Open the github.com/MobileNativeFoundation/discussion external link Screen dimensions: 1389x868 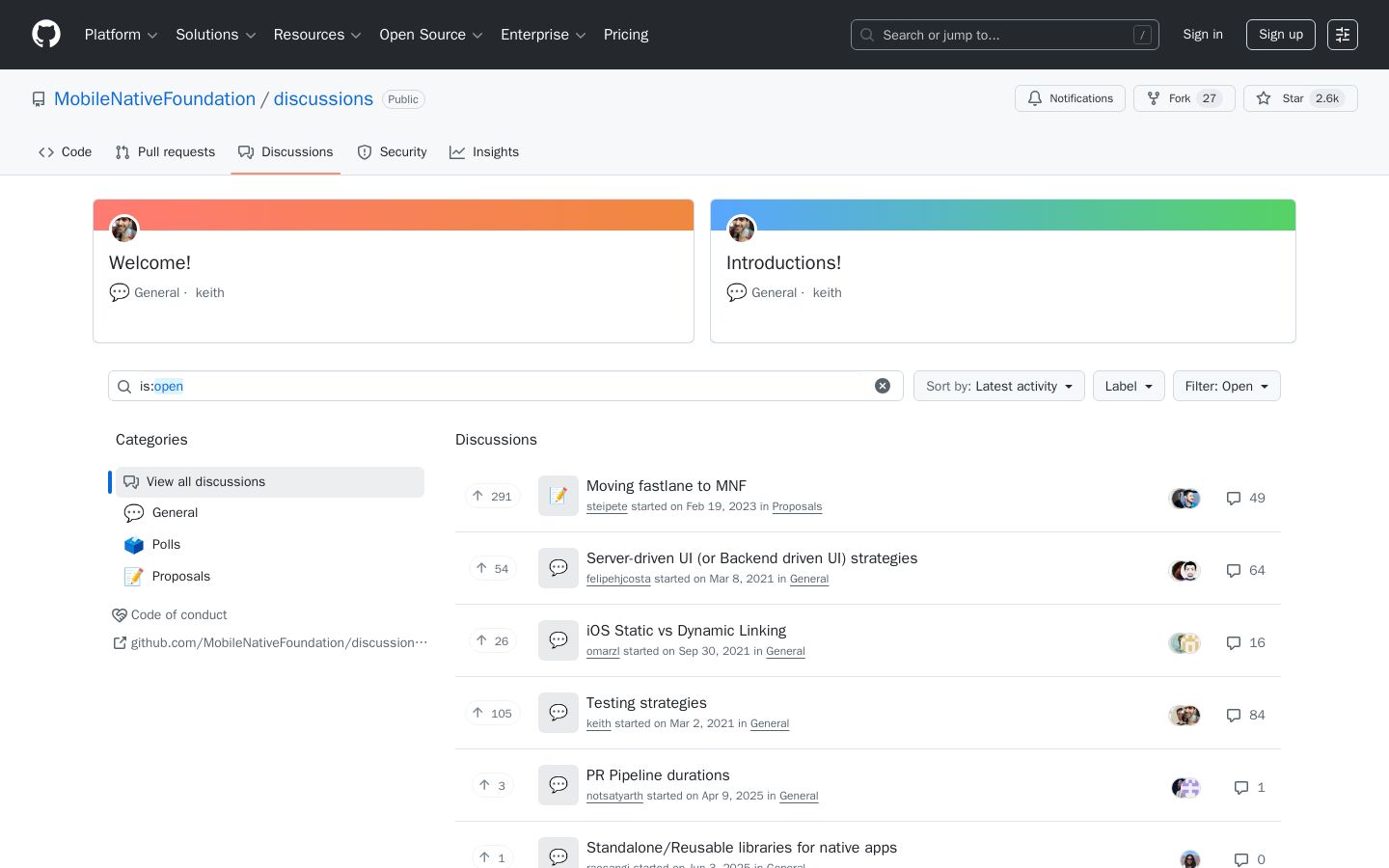tap(270, 643)
